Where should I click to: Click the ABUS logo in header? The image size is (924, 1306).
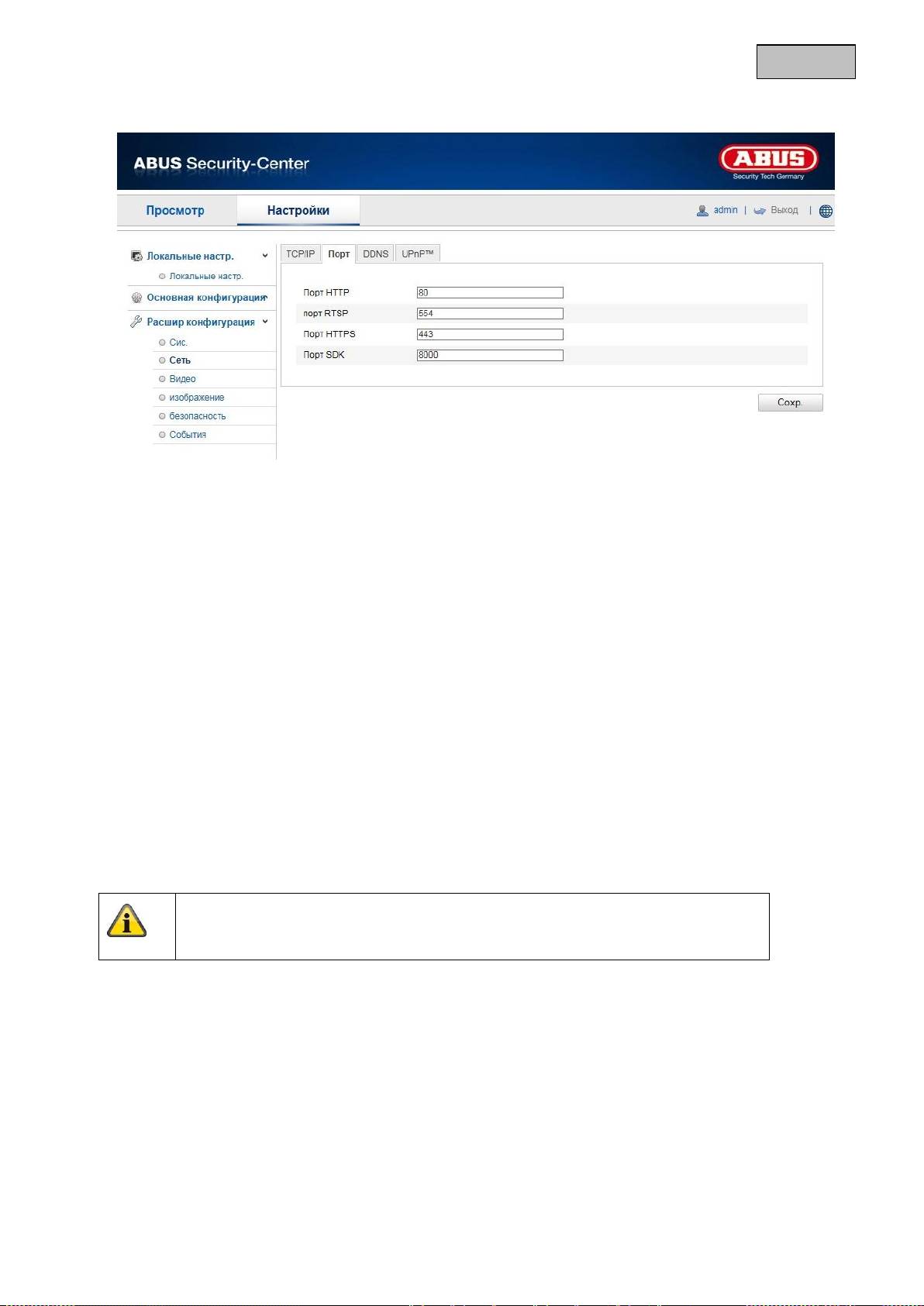pyautogui.click(x=767, y=160)
